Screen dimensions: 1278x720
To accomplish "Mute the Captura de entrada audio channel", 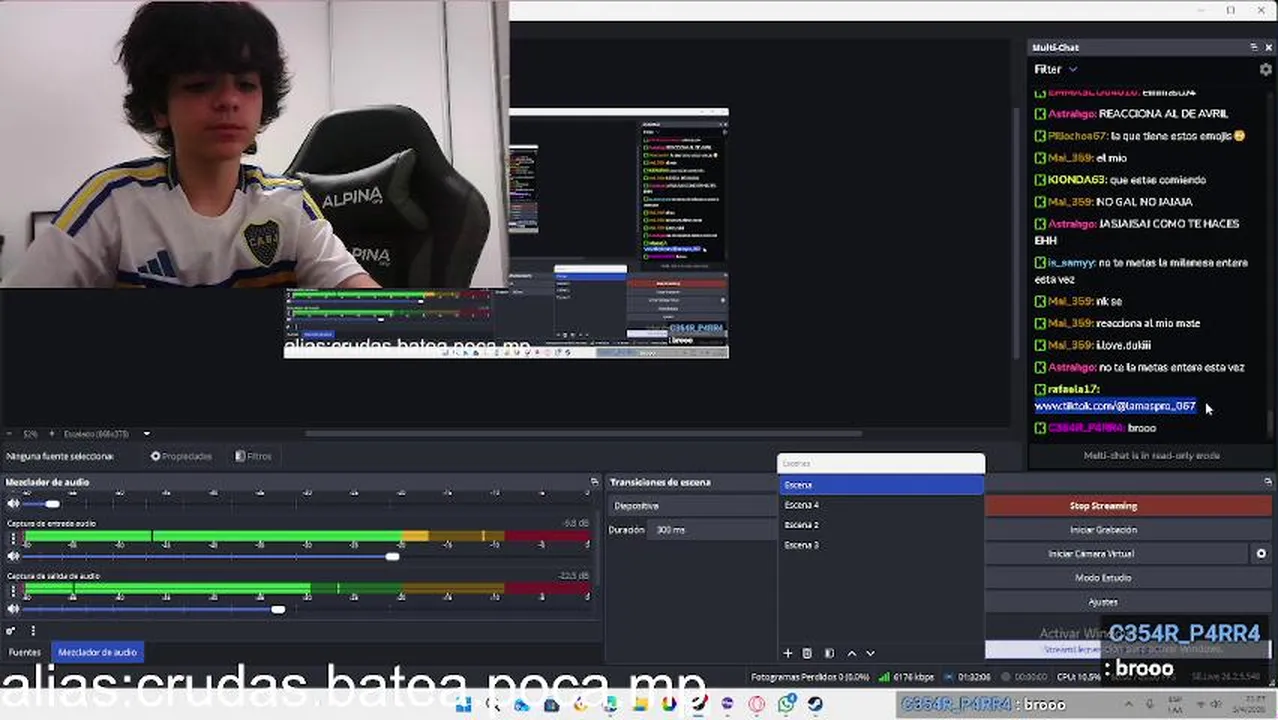I will pyautogui.click(x=13, y=557).
